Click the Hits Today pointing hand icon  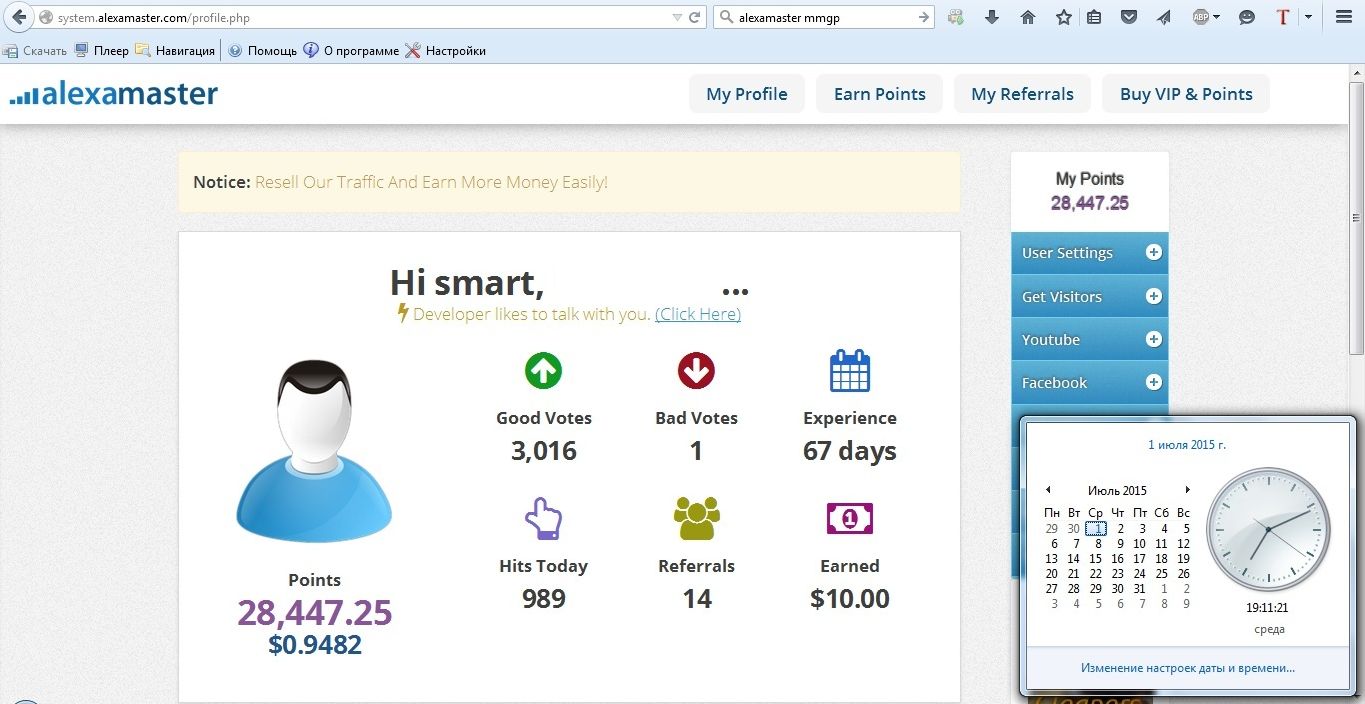point(543,519)
